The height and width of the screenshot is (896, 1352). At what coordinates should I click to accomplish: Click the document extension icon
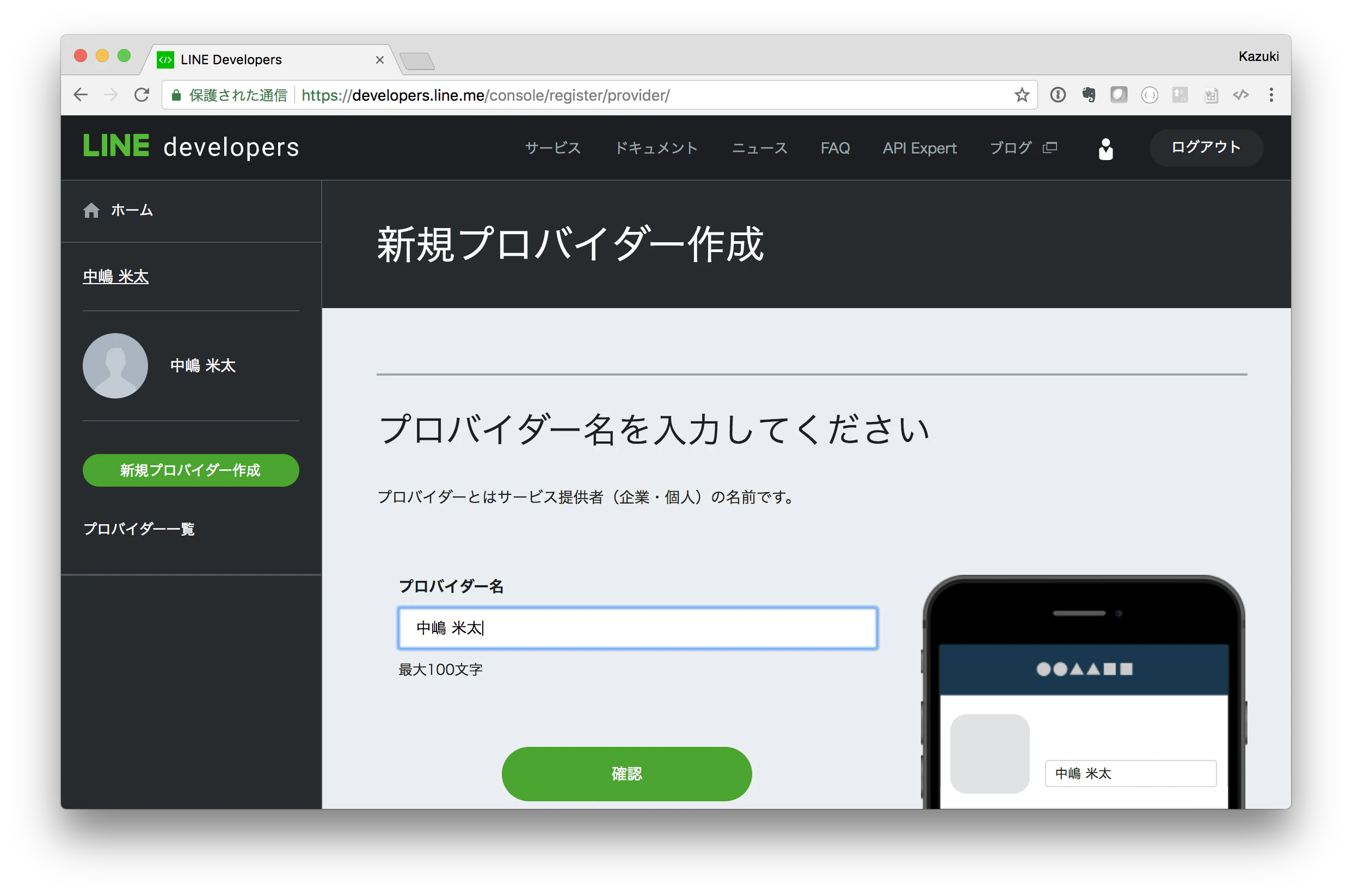point(1210,95)
